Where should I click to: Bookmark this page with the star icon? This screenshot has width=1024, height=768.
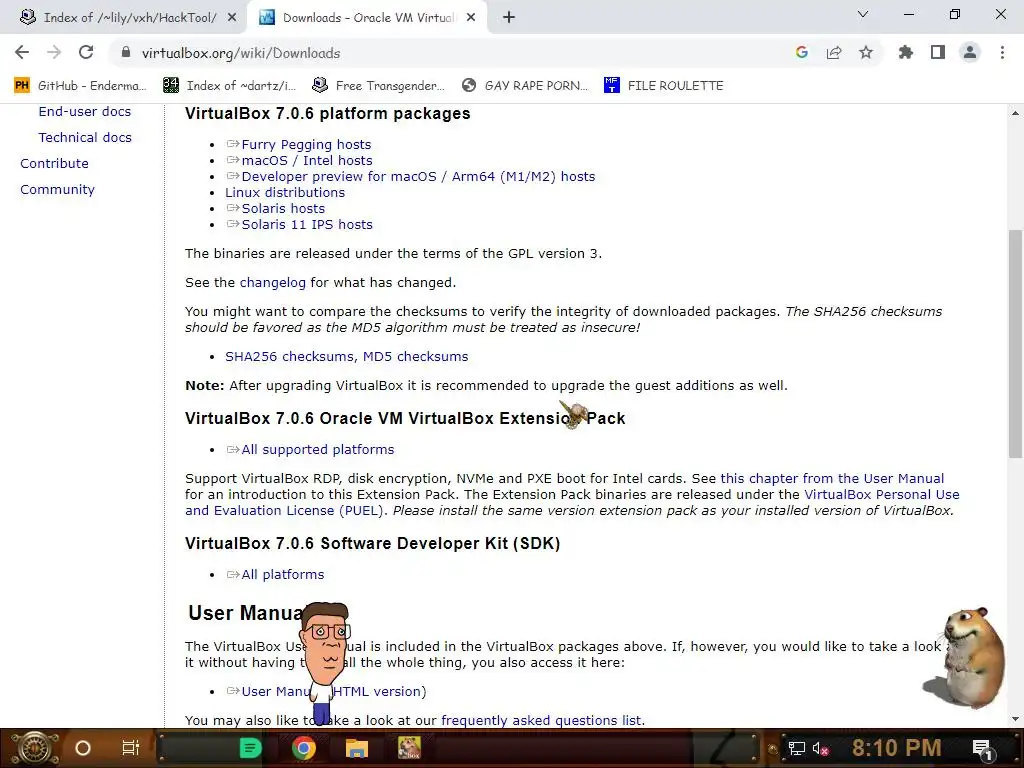tap(866, 52)
